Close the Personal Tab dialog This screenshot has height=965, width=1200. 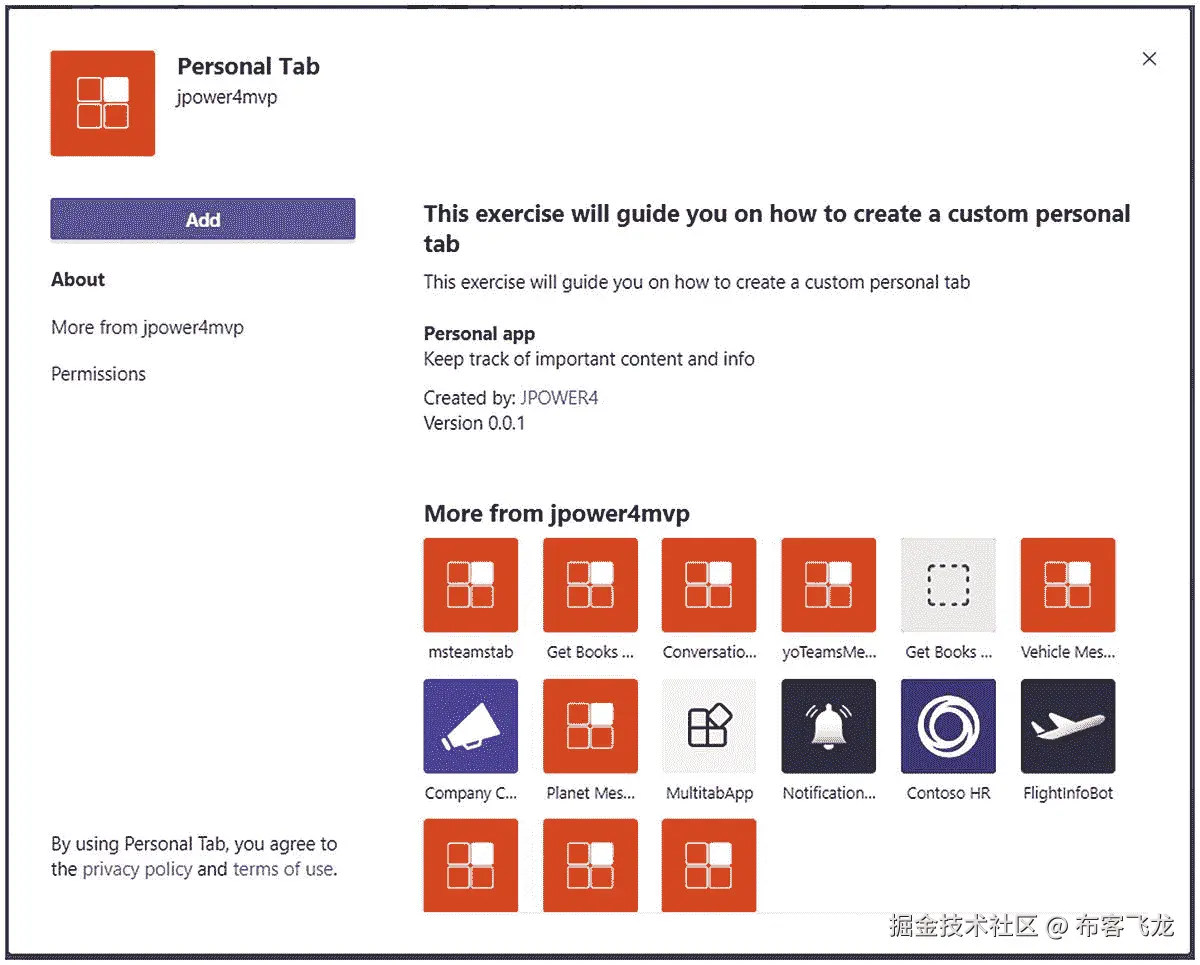pos(1149,59)
